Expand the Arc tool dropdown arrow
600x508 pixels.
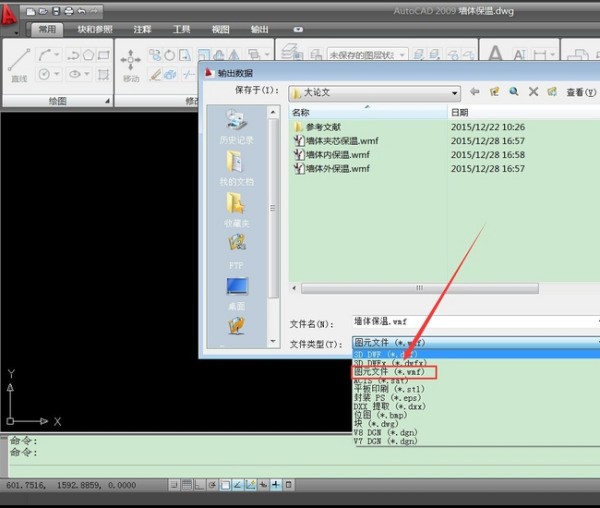pos(57,55)
